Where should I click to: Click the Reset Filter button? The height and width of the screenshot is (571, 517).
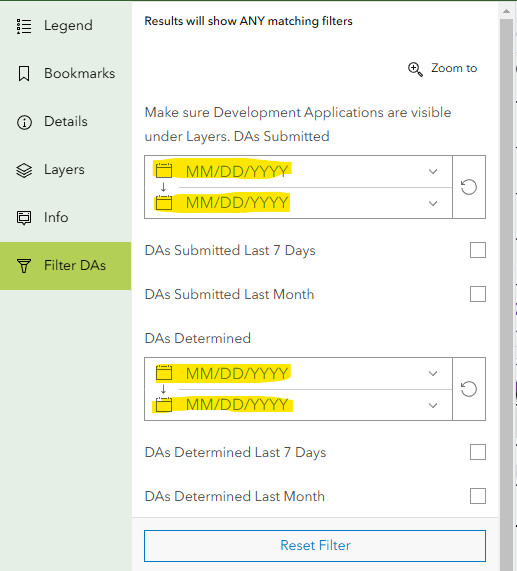pyautogui.click(x=315, y=546)
